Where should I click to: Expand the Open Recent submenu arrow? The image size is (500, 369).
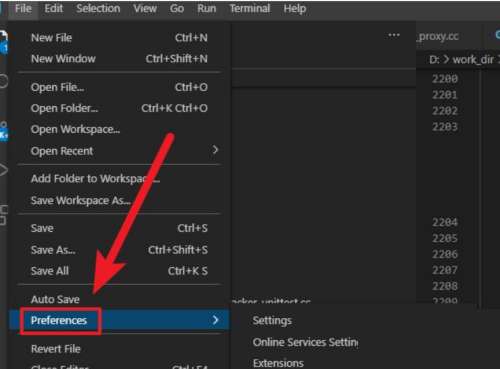(x=215, y=150)
